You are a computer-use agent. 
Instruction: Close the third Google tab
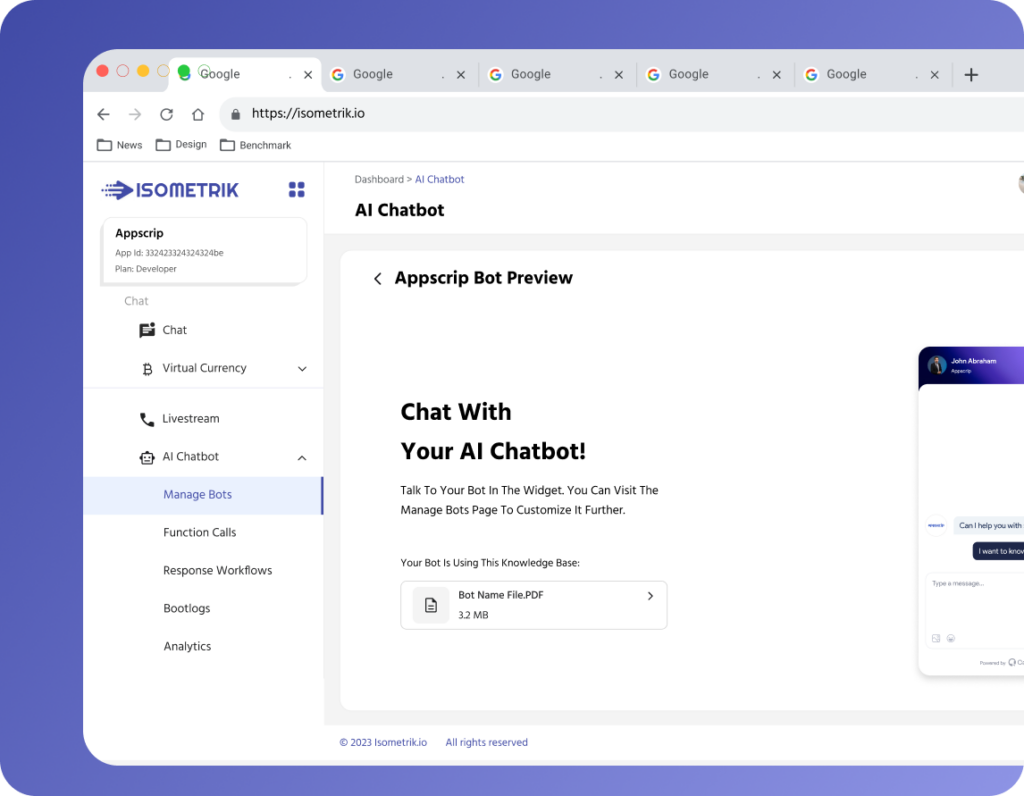pos(618,75)
